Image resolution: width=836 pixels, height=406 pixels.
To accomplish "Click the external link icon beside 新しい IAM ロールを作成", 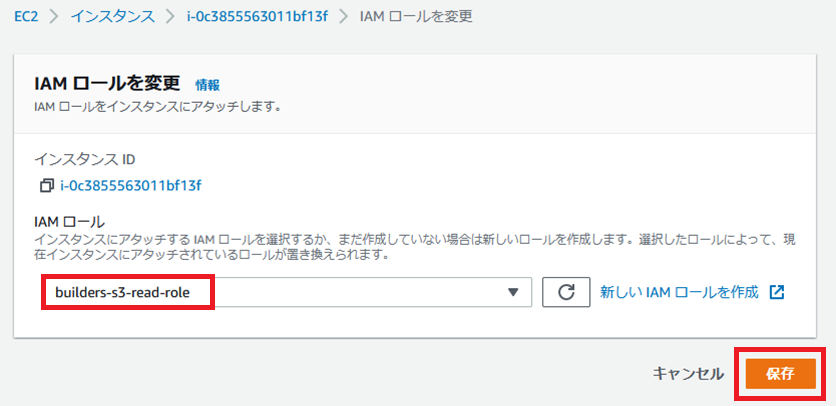I will click(777, 292).
